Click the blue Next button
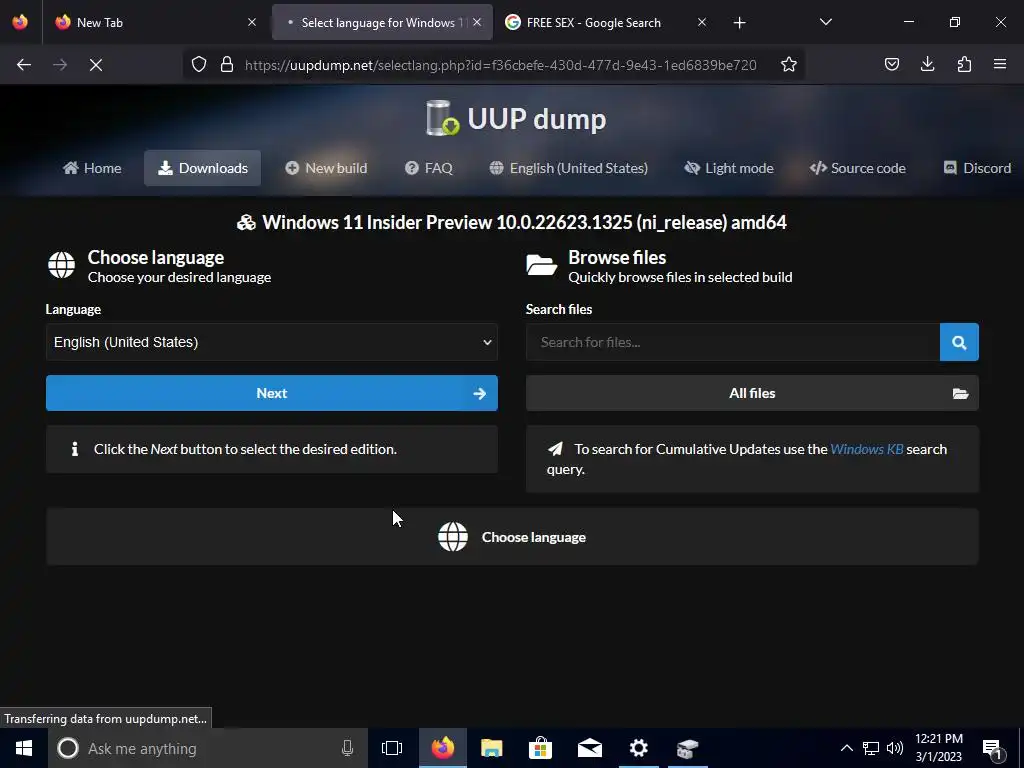Screen dimensions: 1024x768 coord(272,393)
